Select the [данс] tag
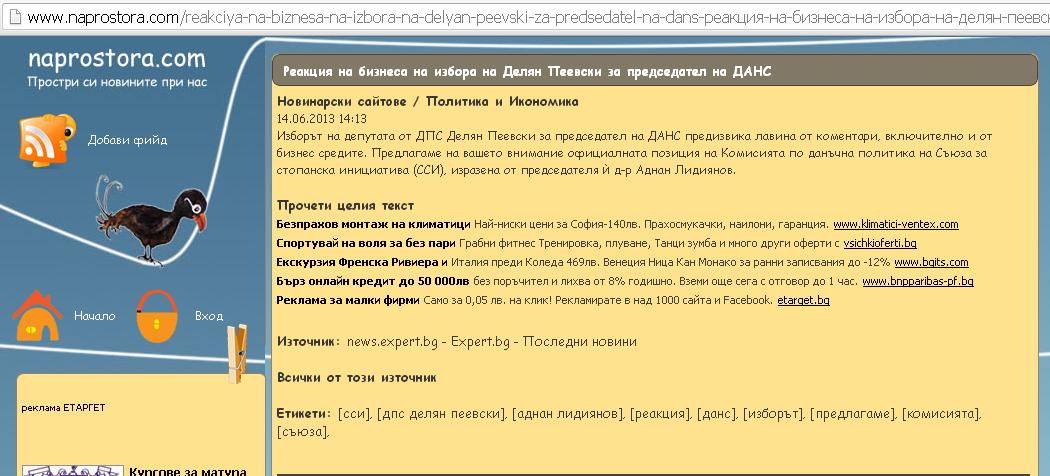1050x476 pixels. (x=717, y=414)
